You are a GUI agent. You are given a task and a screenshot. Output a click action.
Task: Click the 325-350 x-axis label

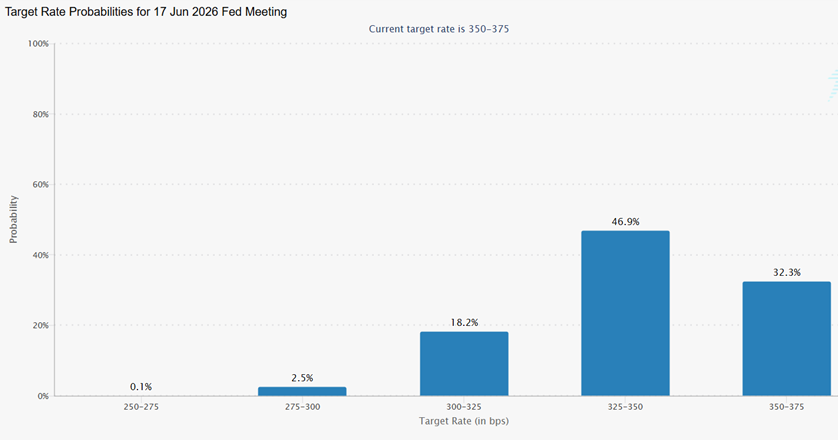[625, 409]
